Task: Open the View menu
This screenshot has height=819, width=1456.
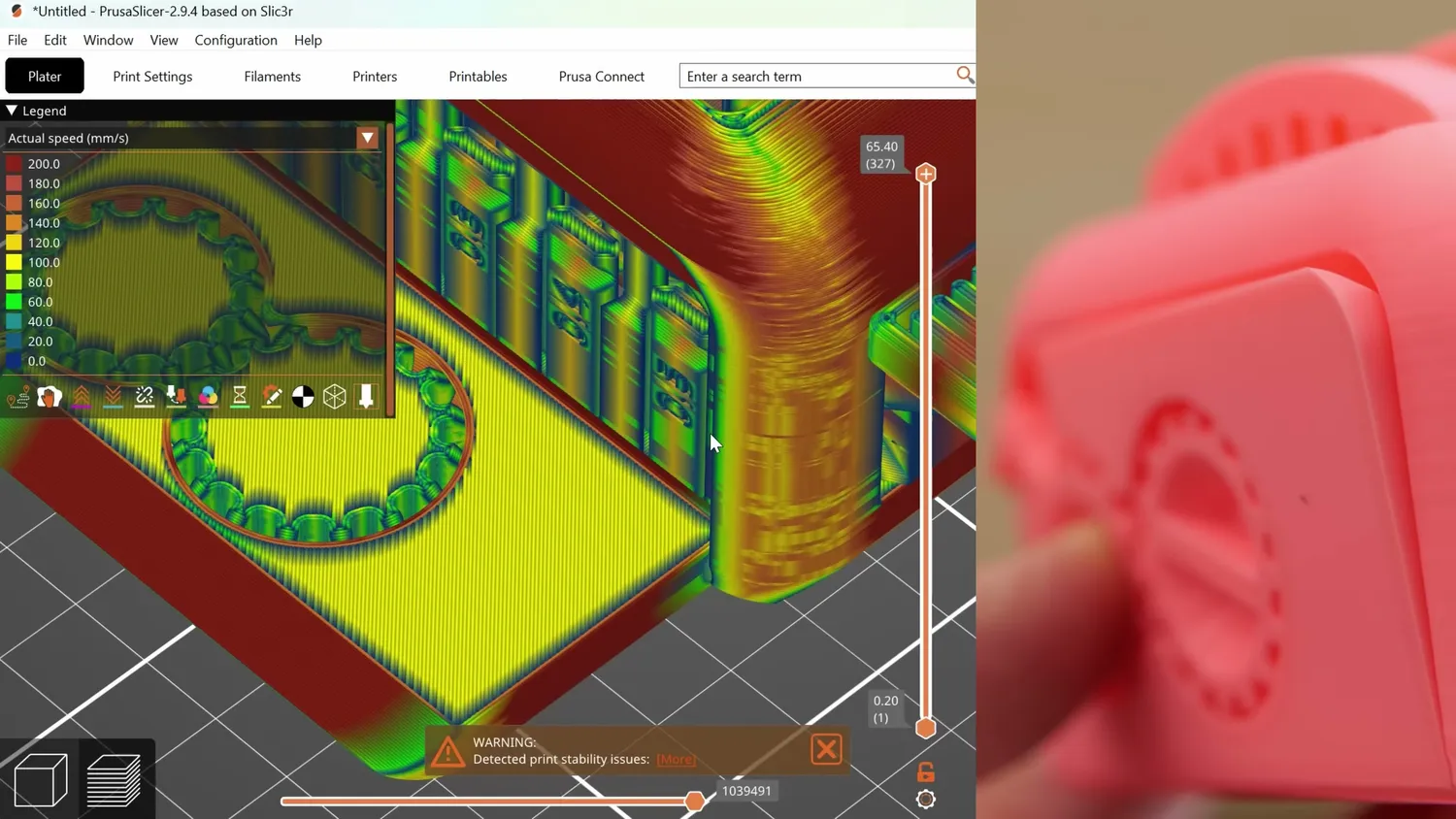Action: point(164,40)
